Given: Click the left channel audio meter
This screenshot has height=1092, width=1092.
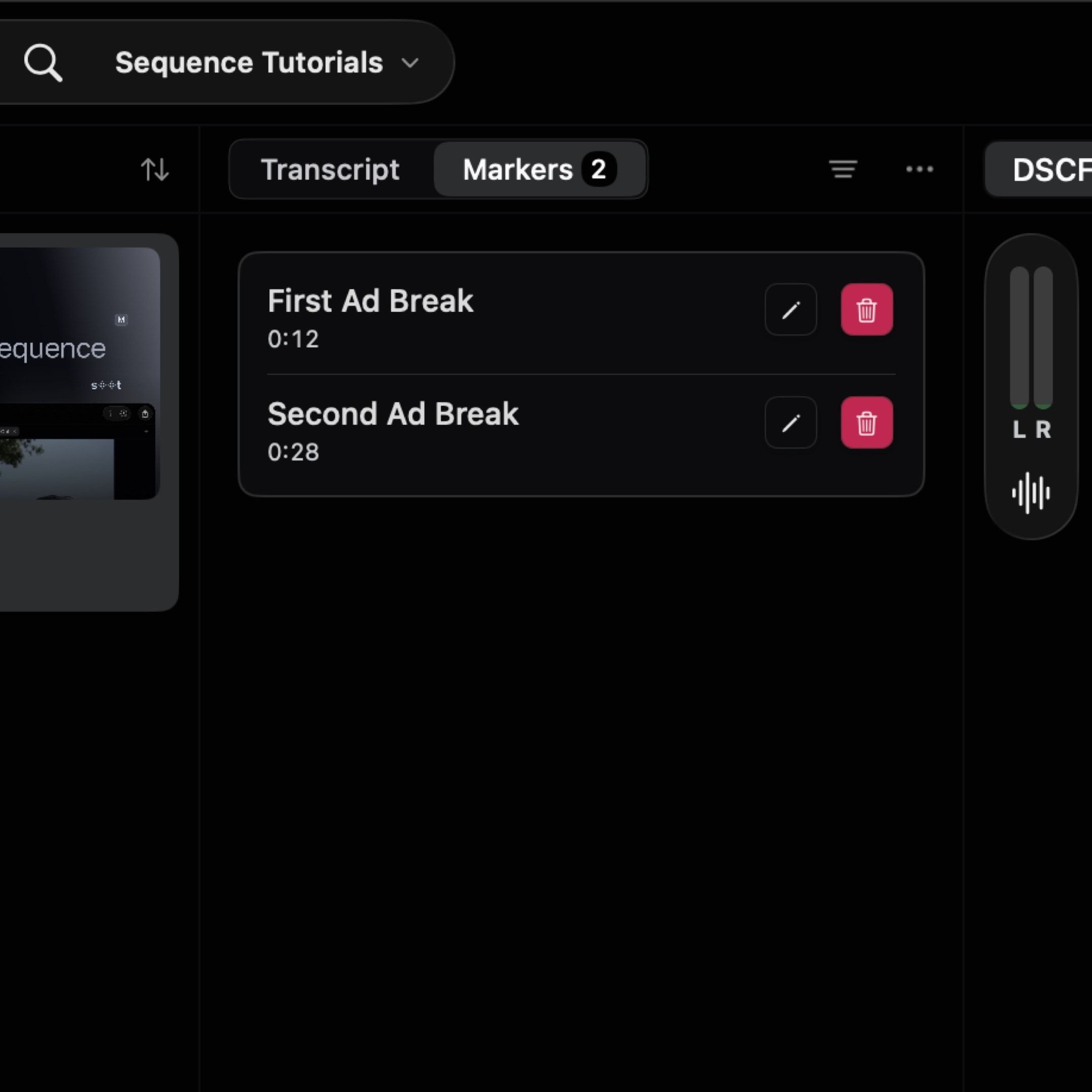Looking at the screenshot, I should 1019,337.
